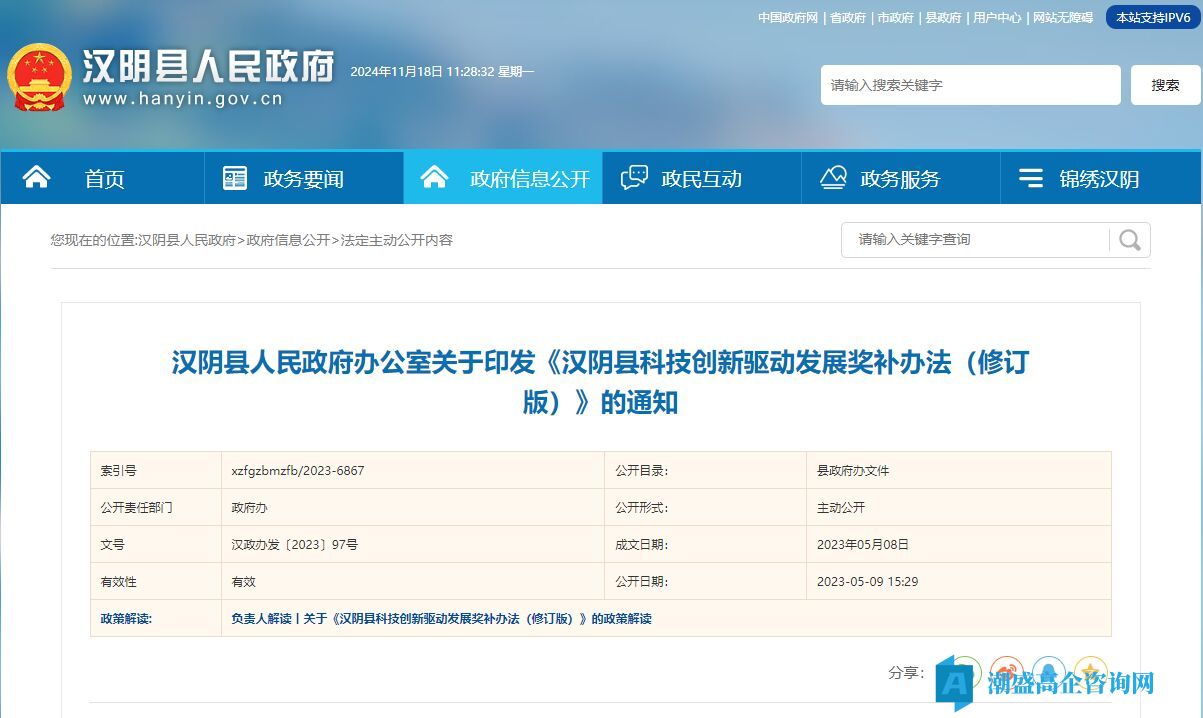Open the 用户中心 link

coord(997,18)
